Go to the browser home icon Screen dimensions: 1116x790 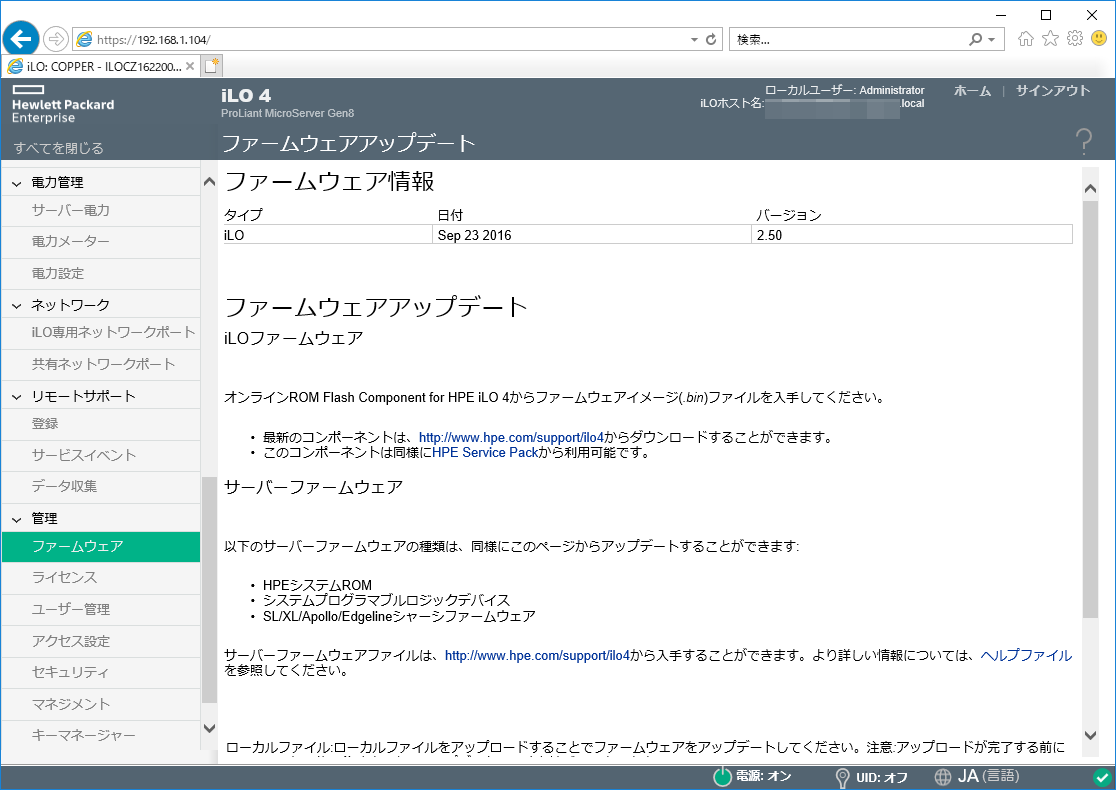pos(1026,38)
